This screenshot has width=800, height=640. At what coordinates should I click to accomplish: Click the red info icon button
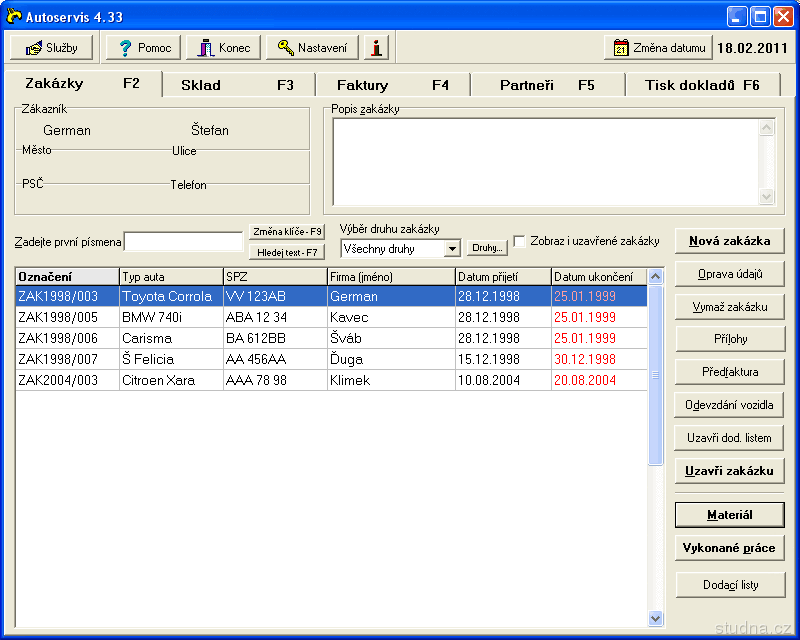click(376, 47)
